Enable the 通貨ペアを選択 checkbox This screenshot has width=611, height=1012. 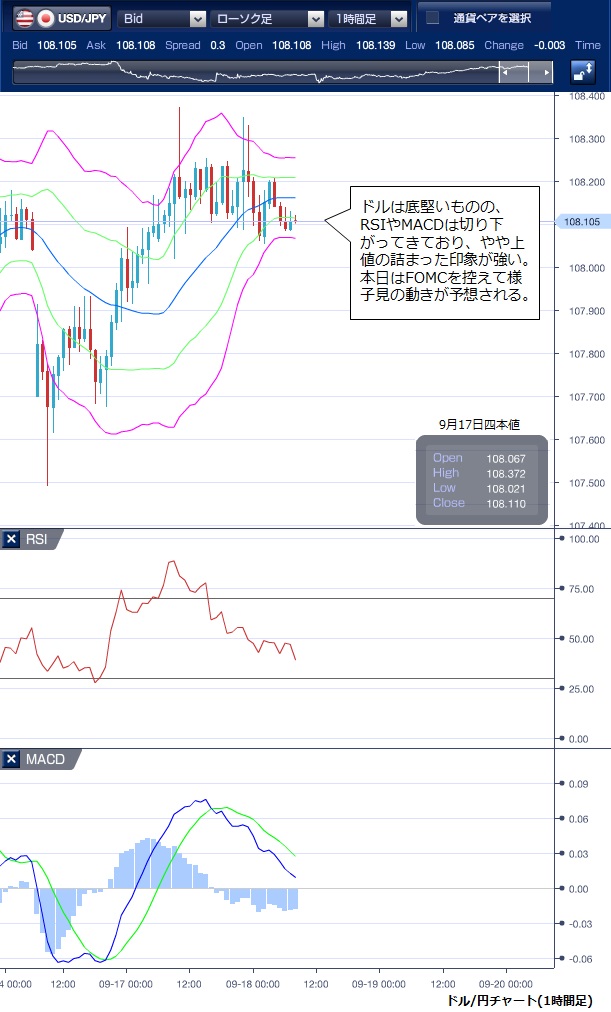pyautogui.click(x=432, y=18)
